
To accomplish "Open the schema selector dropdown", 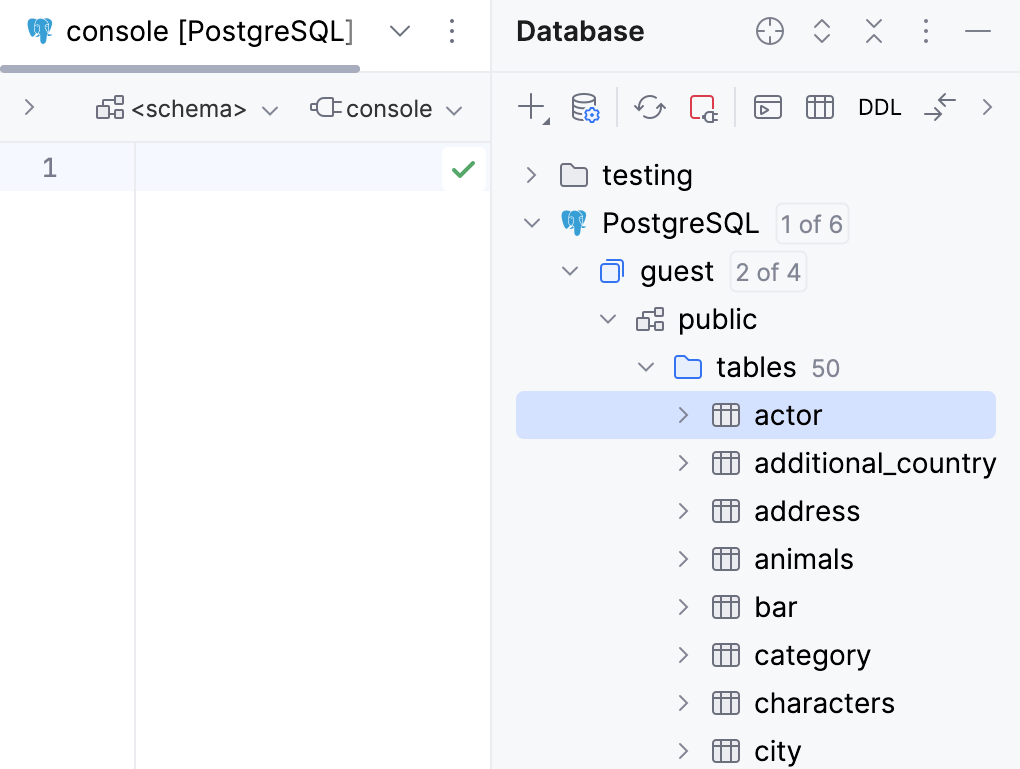I will coord(188,108).
